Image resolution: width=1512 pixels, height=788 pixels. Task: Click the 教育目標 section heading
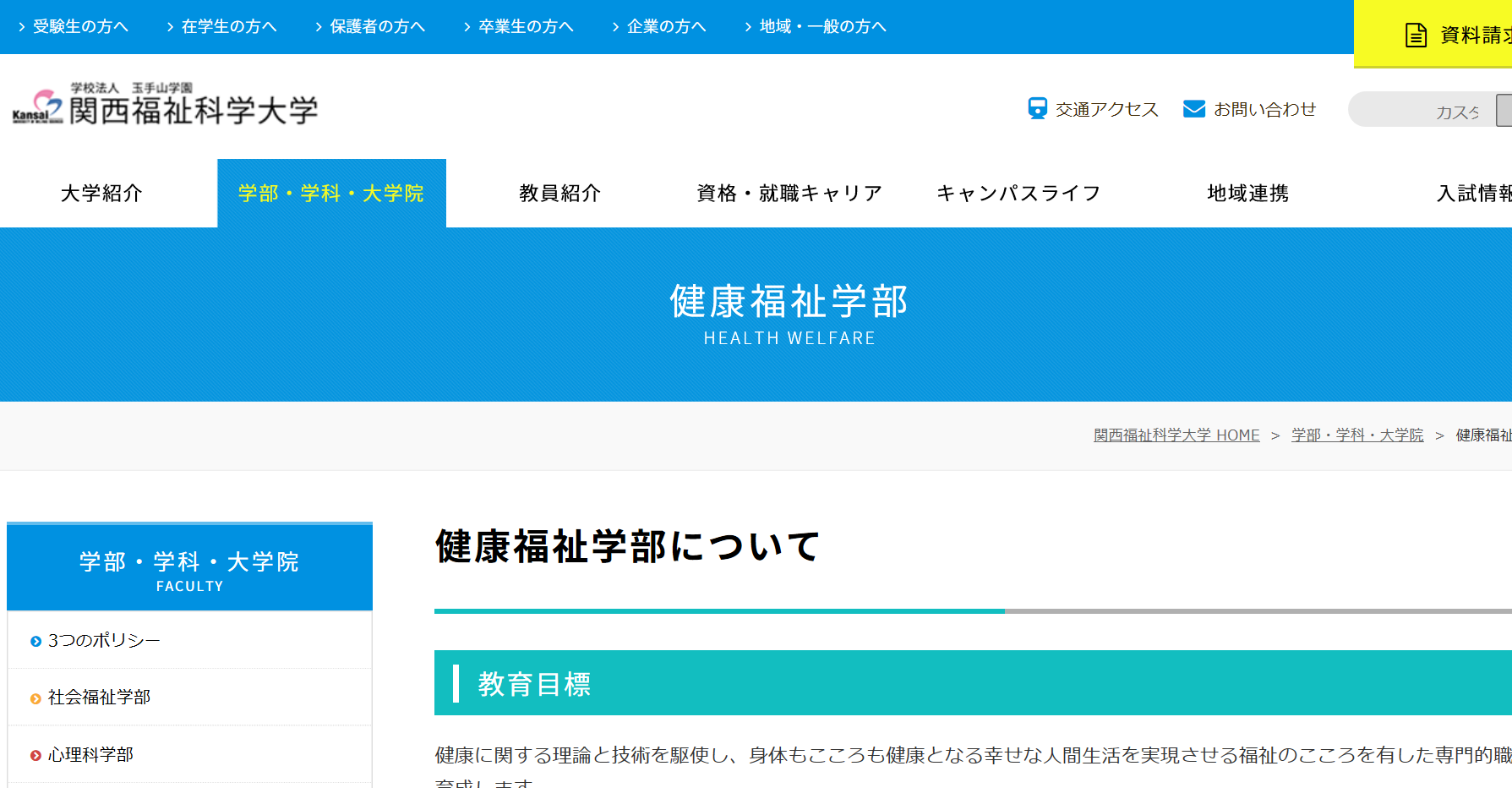click(x=534, y=684)
